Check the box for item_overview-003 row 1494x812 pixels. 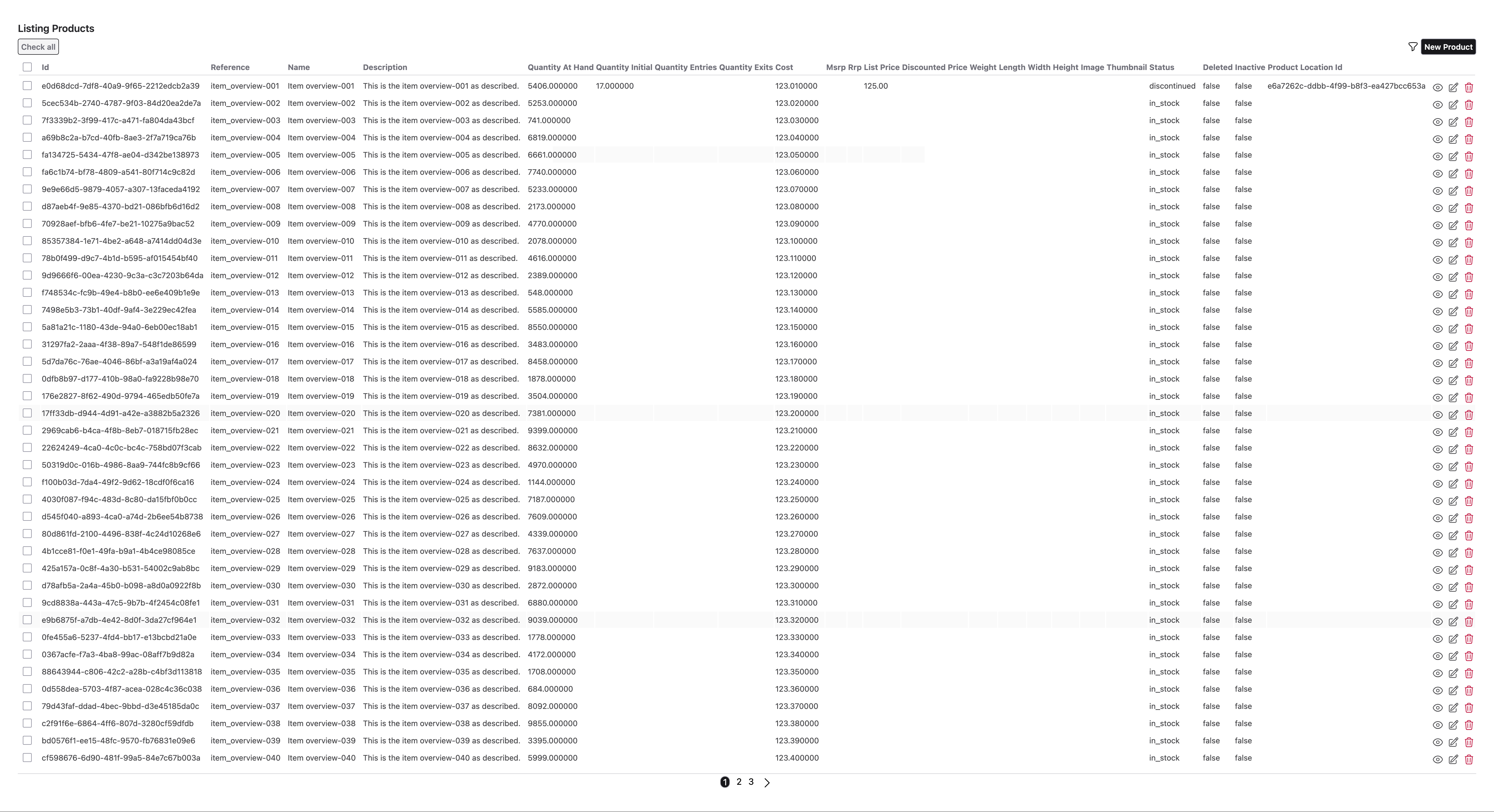point(27,120)
